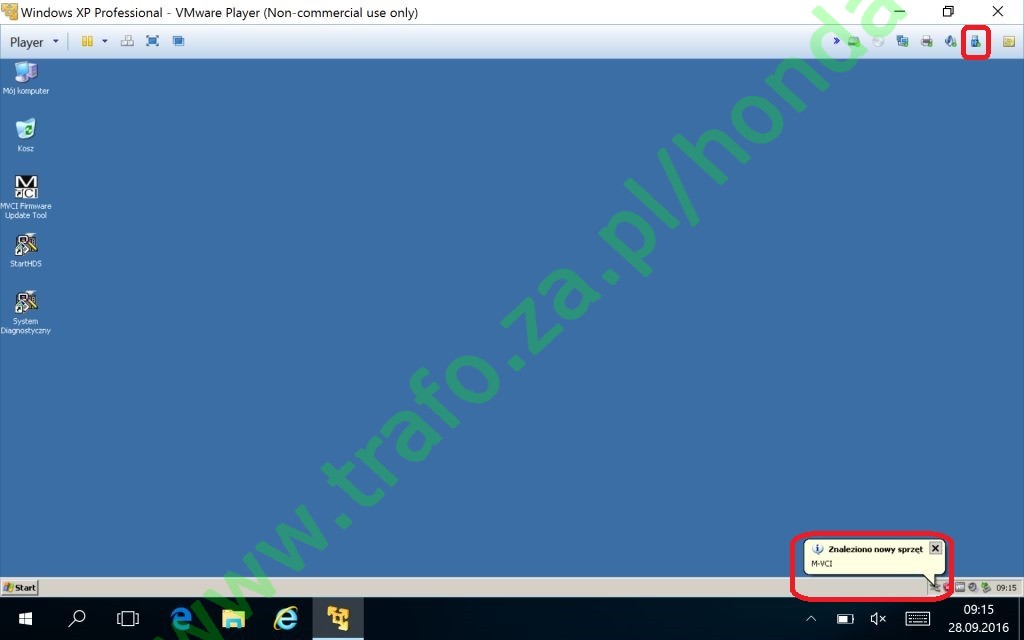Show hidden icons in the host system tray
The image size is (1024, 640).
tap(811, 618)
